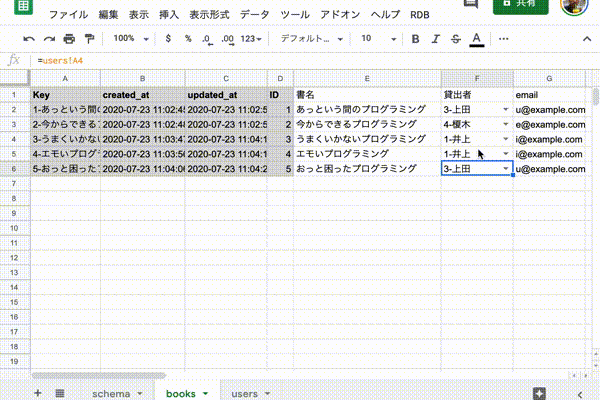Select column G header
This screenshot has width=600, height=400.
[549, 78]
